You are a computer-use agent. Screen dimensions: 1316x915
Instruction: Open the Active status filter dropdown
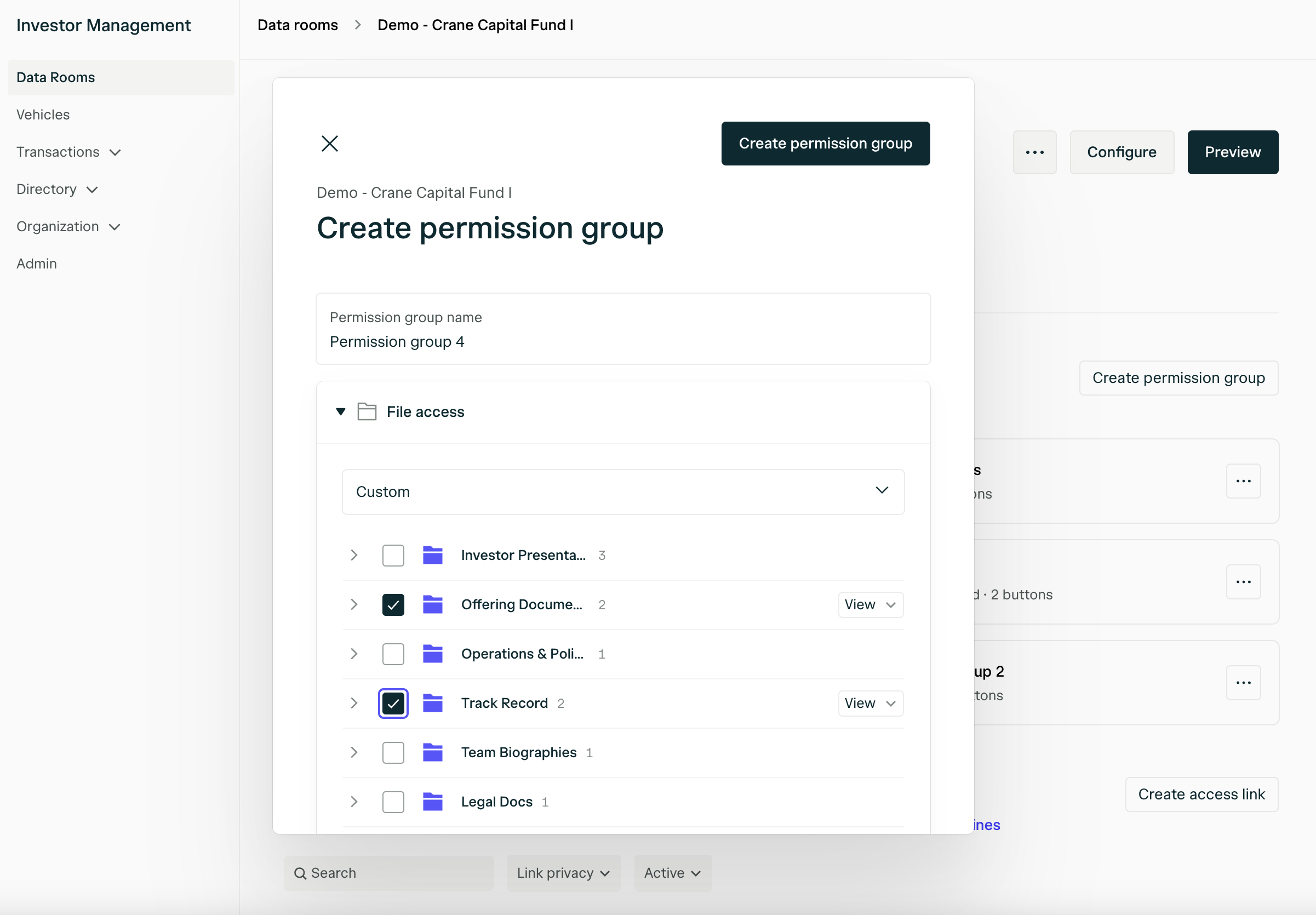[672, 873]
